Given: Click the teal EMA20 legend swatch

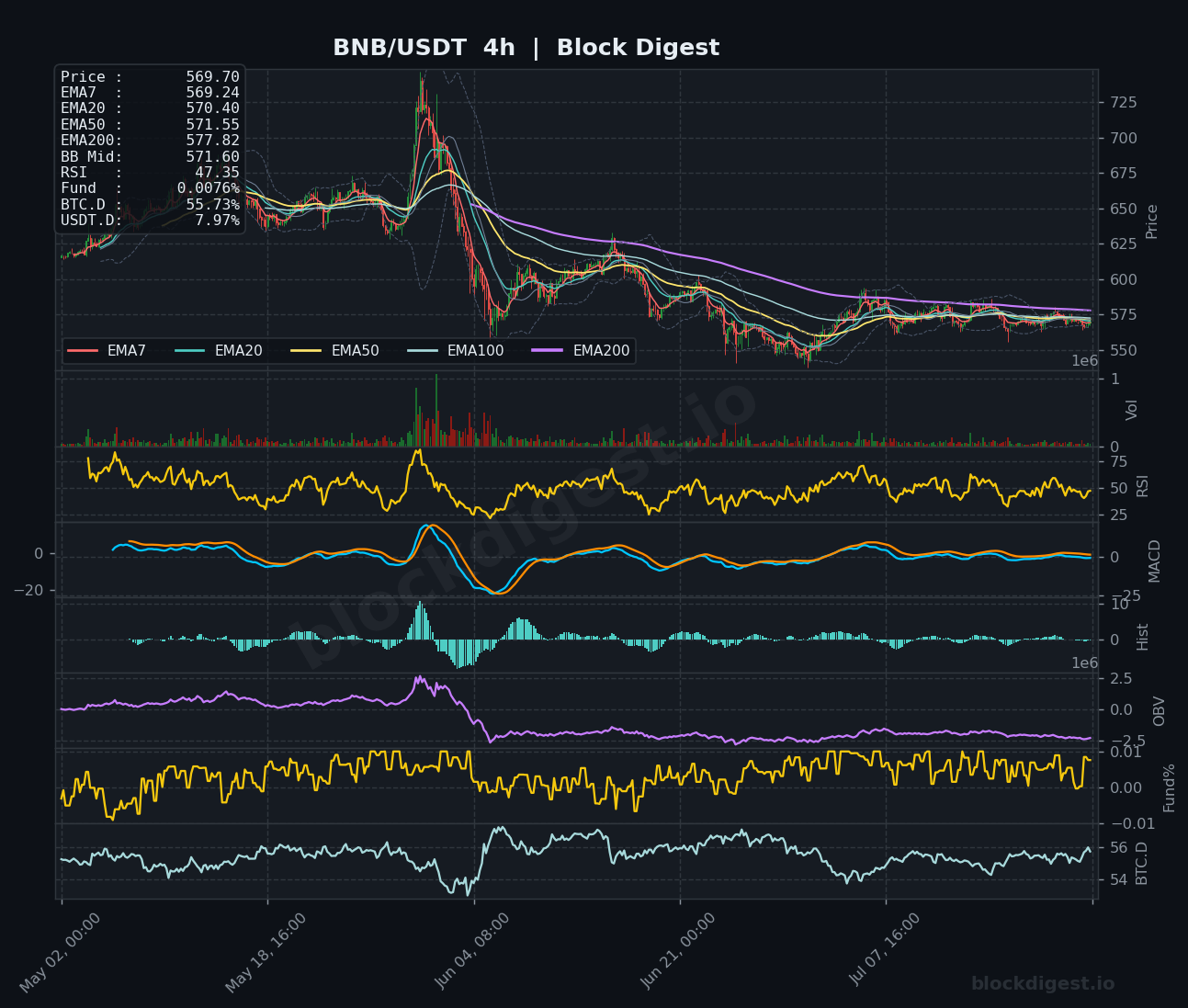Looking at the screenshot, I should [x=190, y=351].
